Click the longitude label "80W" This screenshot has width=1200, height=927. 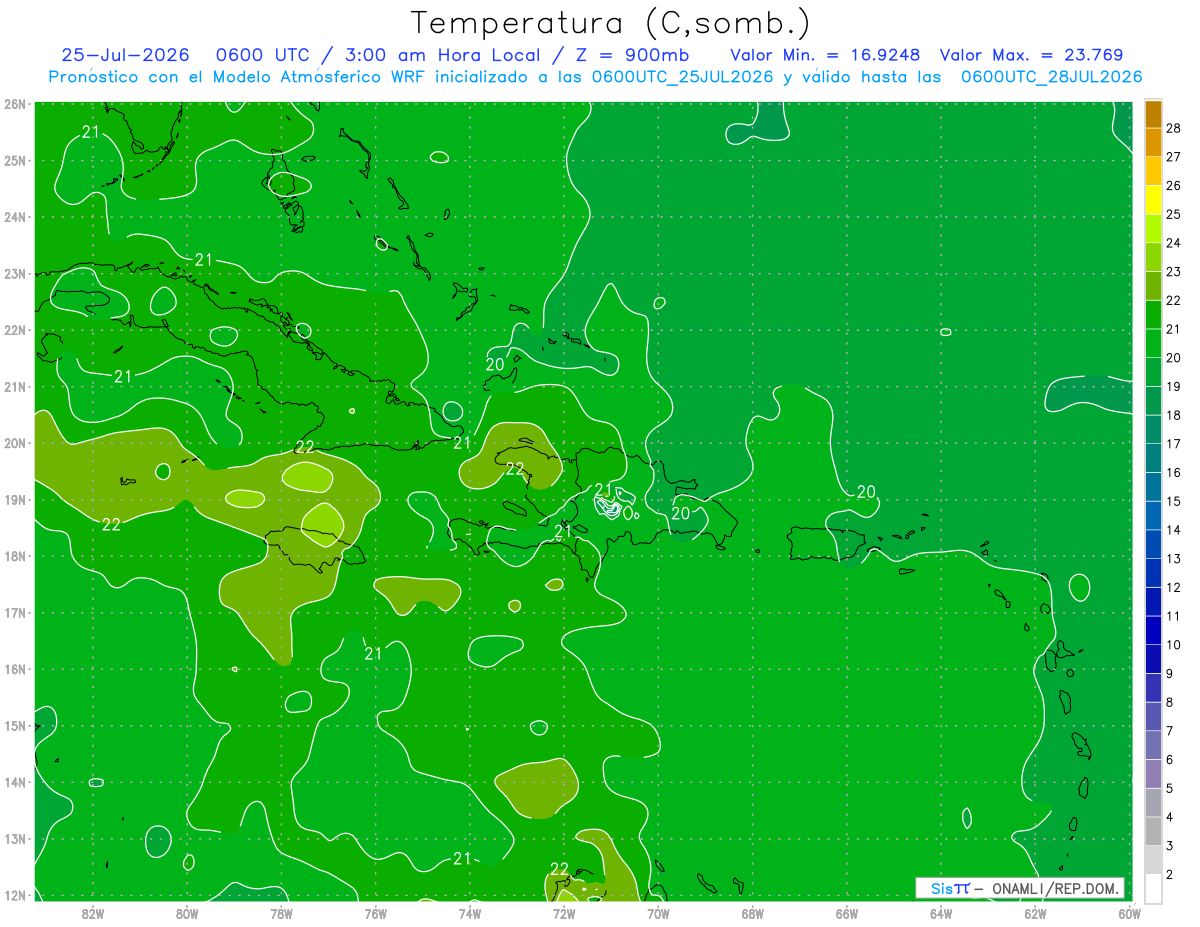click(187, 913)
